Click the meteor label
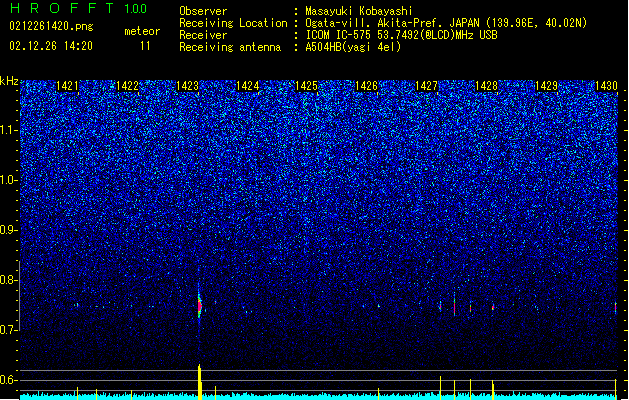Screen dimensions: 629x400 [142, 31]
